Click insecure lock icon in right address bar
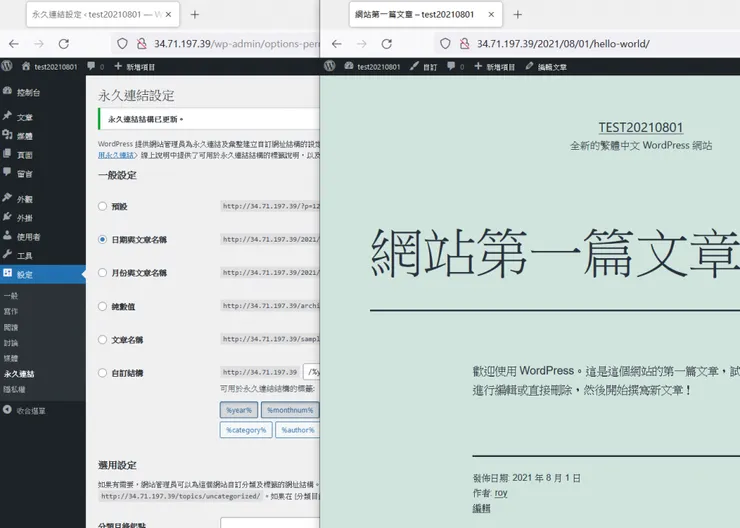Viewport: 740px width, 528px height. (x=464, y=44)
